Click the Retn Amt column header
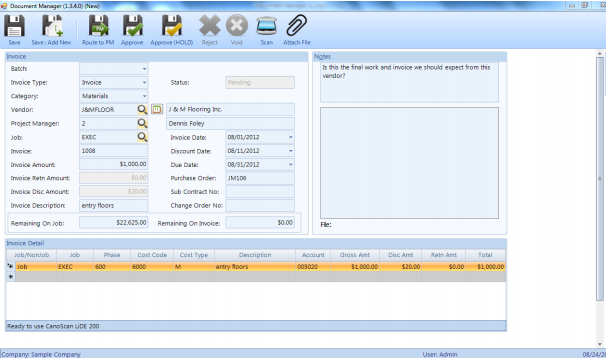 [444, 255]
